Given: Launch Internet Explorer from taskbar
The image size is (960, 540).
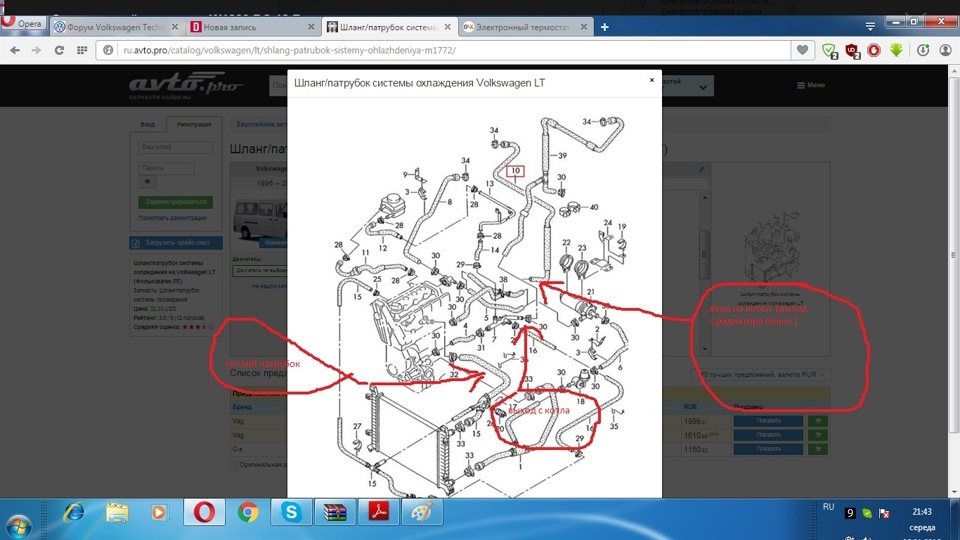Looking at the screenshot, I should pos(73,512).
